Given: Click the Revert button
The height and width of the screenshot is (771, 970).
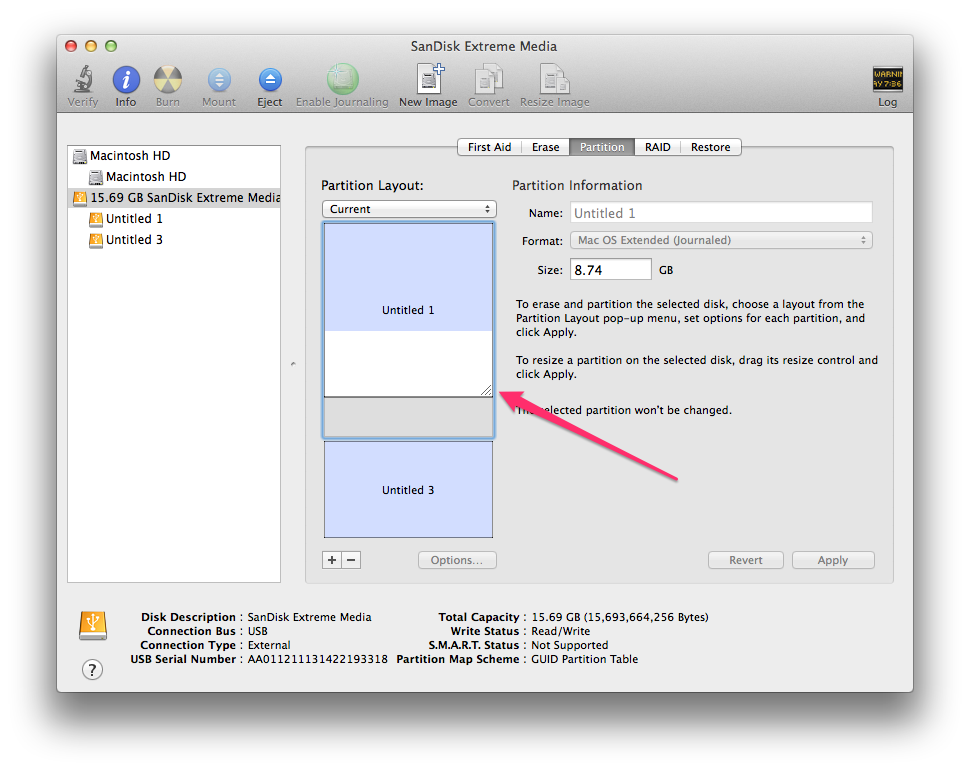Looking at the screenshot, I should [745, 560].
